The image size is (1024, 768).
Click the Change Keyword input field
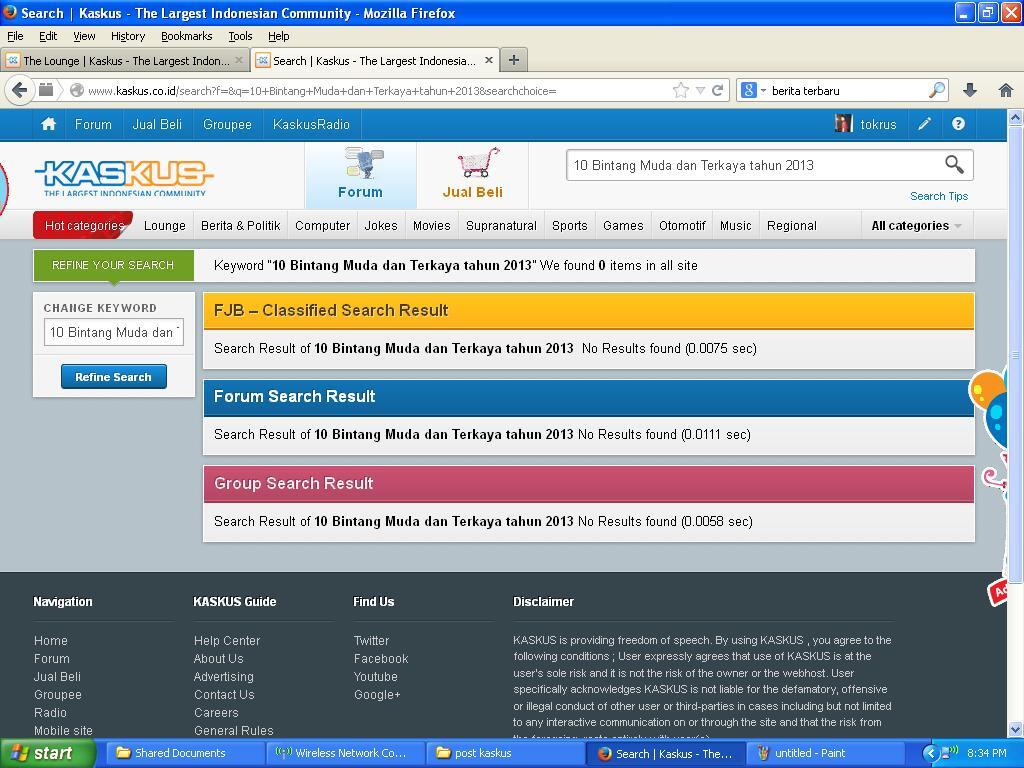pyautogui.click(x=114, y=332)
